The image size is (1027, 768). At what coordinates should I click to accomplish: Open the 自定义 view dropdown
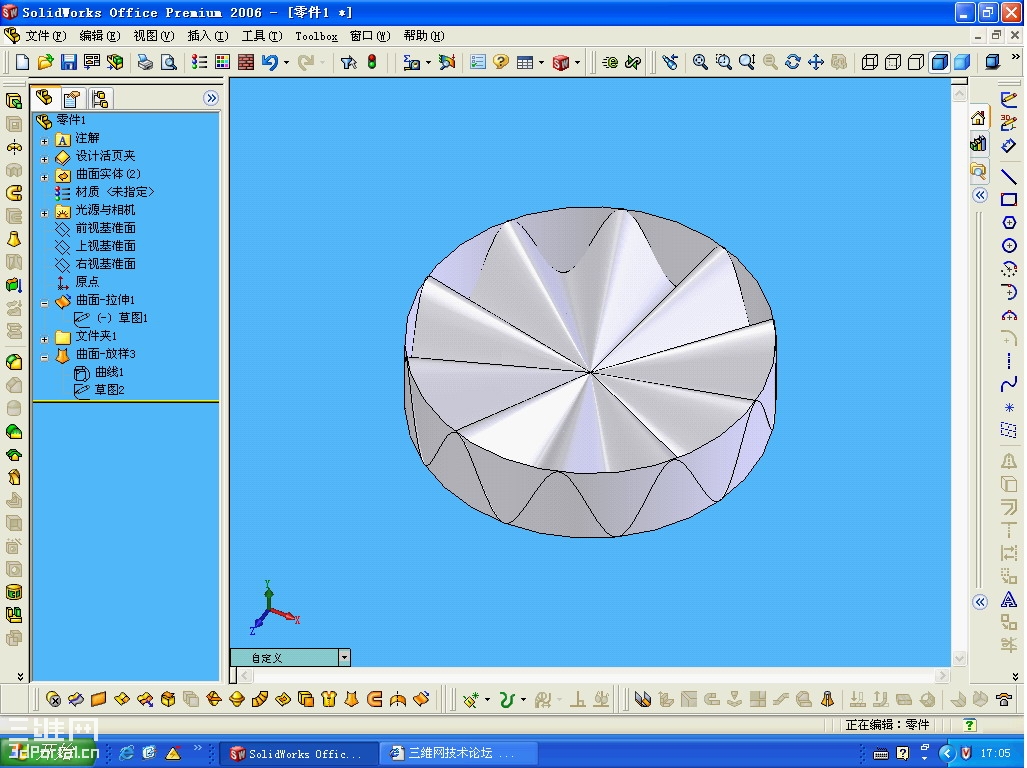(x=344, y=657)
